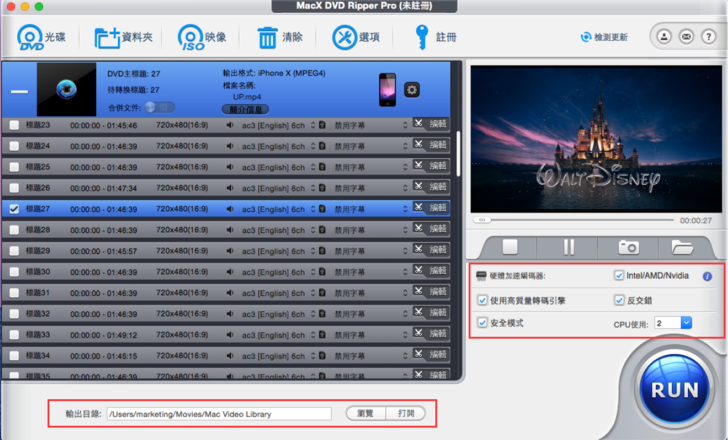Click scissors edit icon on 標題31 row

(x=419, y=291)
